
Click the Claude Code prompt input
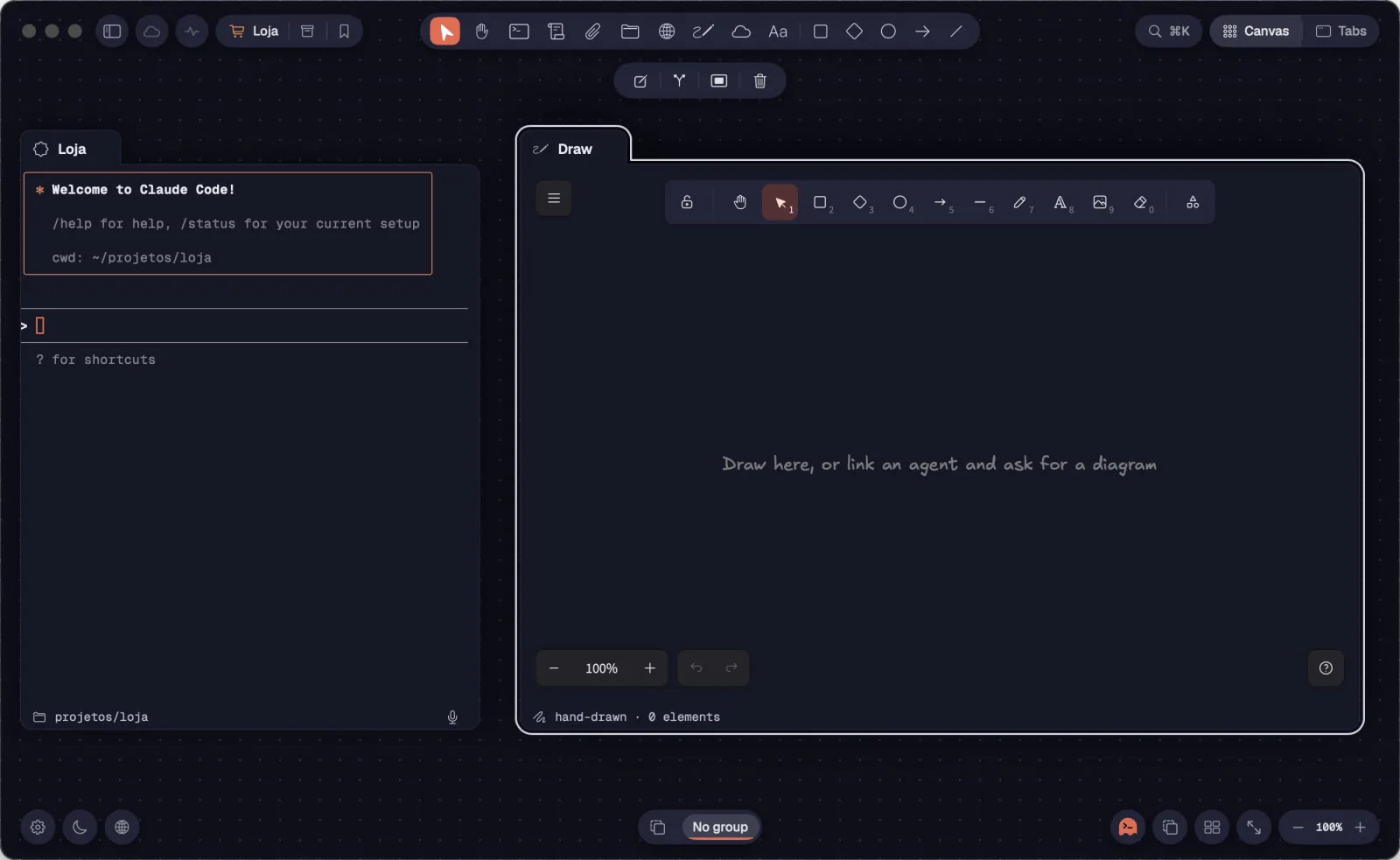tap(245, 325)
